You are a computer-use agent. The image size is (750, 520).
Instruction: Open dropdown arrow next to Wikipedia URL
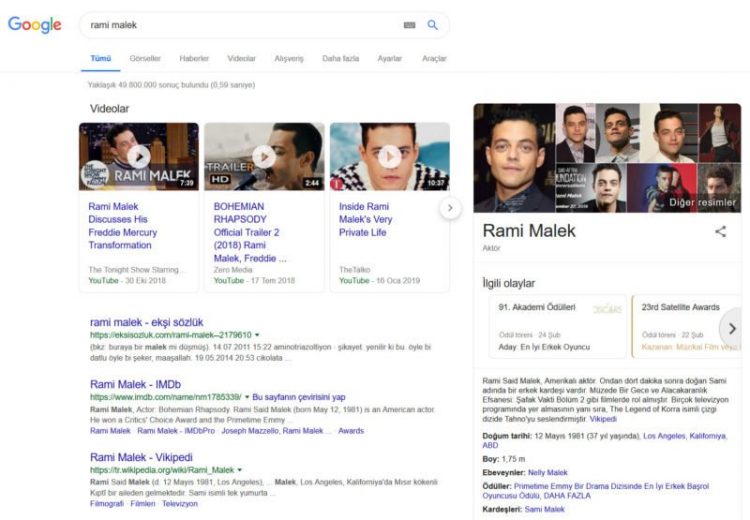click(240, 470)
